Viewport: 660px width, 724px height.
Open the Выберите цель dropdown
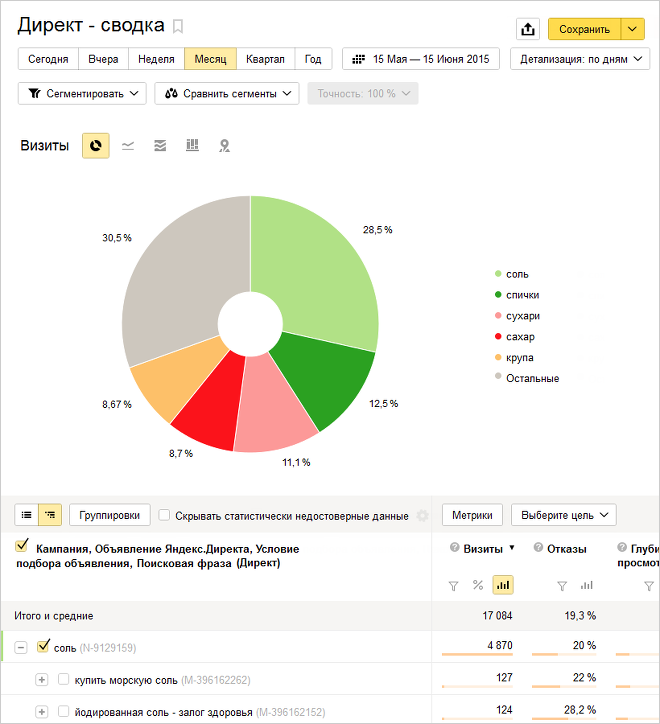(564, 515)
